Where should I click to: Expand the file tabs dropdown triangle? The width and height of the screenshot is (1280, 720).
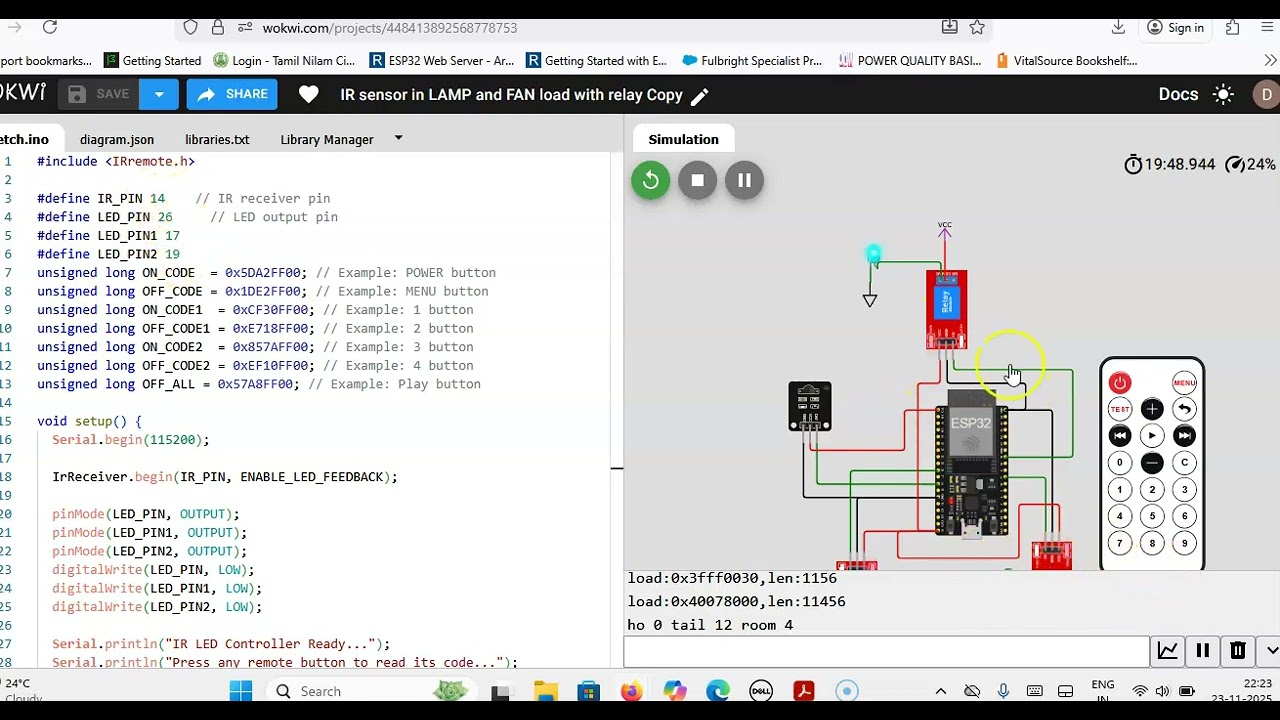(398, 138)
